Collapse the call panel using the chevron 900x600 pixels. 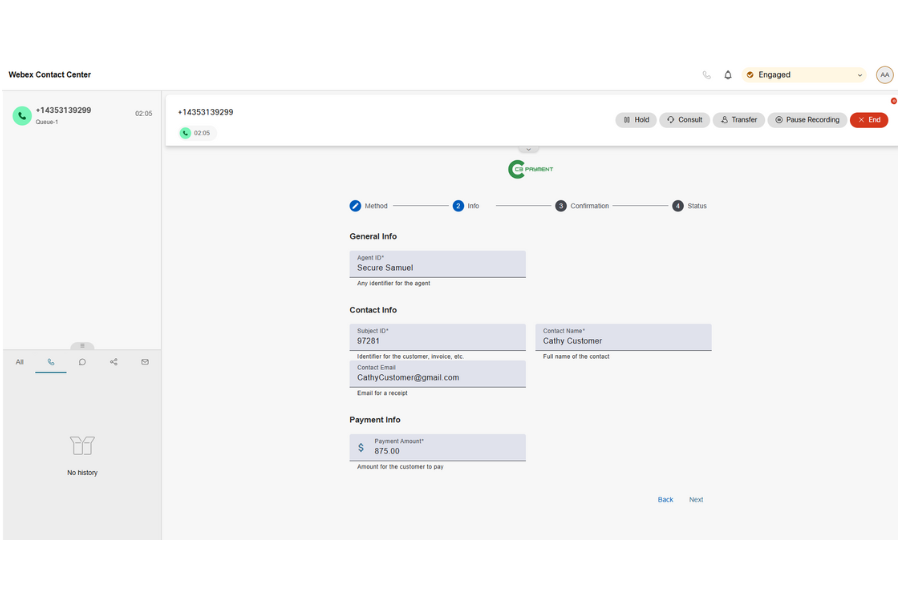coord(529,149)
